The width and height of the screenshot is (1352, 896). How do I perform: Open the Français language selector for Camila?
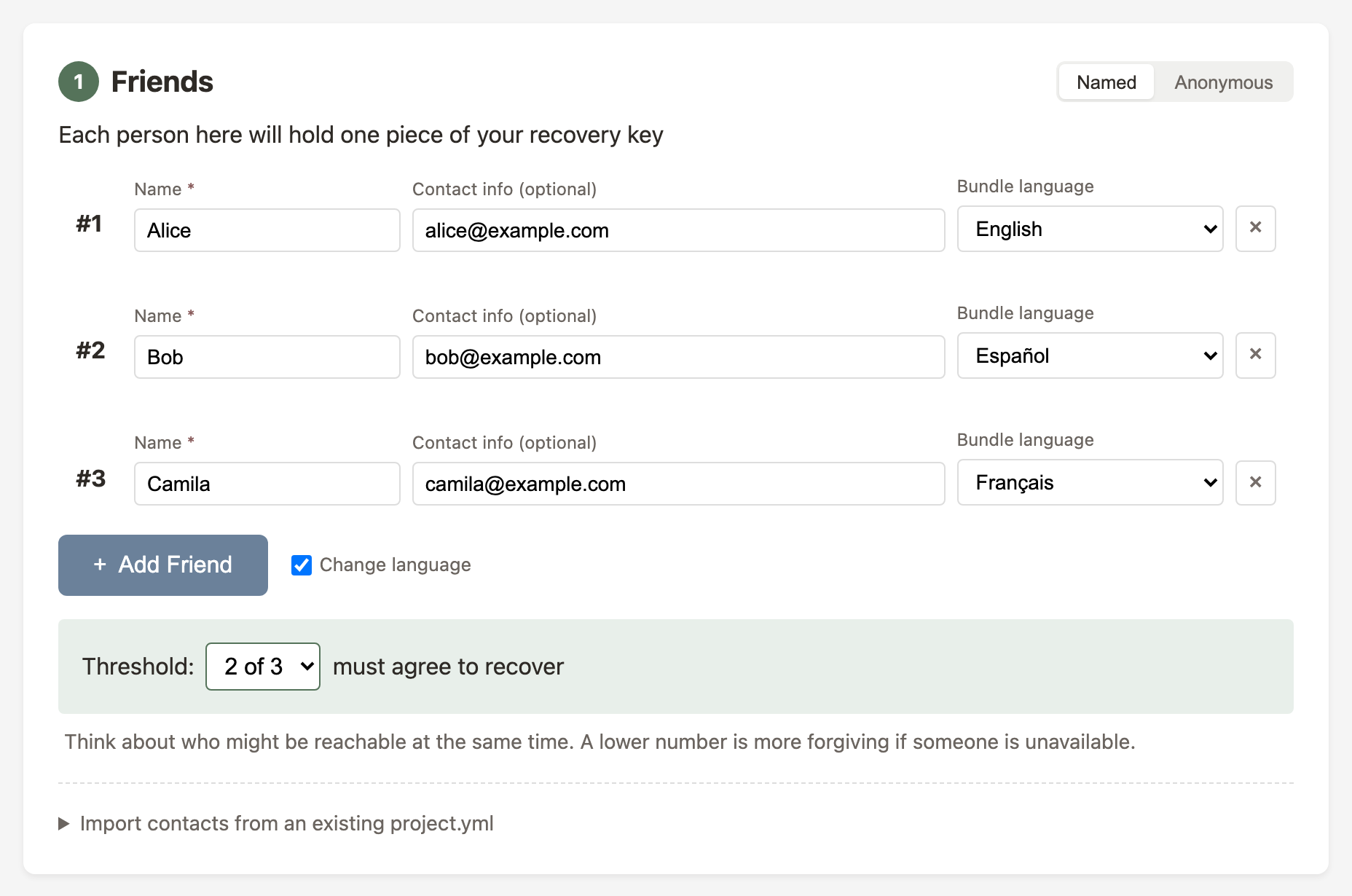pyautogui.click(x=1089, y=482)
